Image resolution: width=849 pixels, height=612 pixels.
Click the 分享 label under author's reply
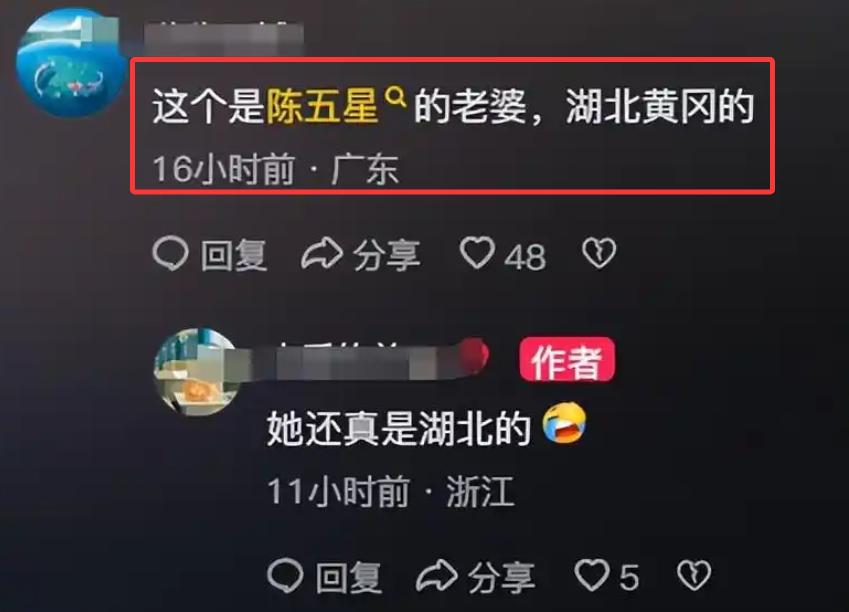pyautogui.click(x=501, y=577)
